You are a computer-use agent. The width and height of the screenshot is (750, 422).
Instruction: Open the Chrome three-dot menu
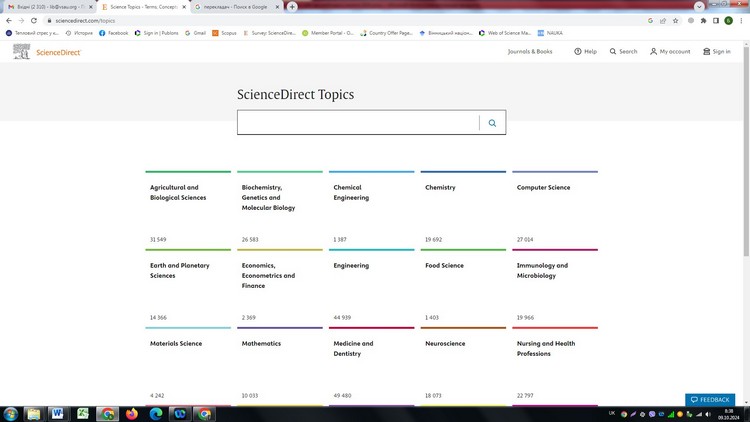[x=741, y=21]
